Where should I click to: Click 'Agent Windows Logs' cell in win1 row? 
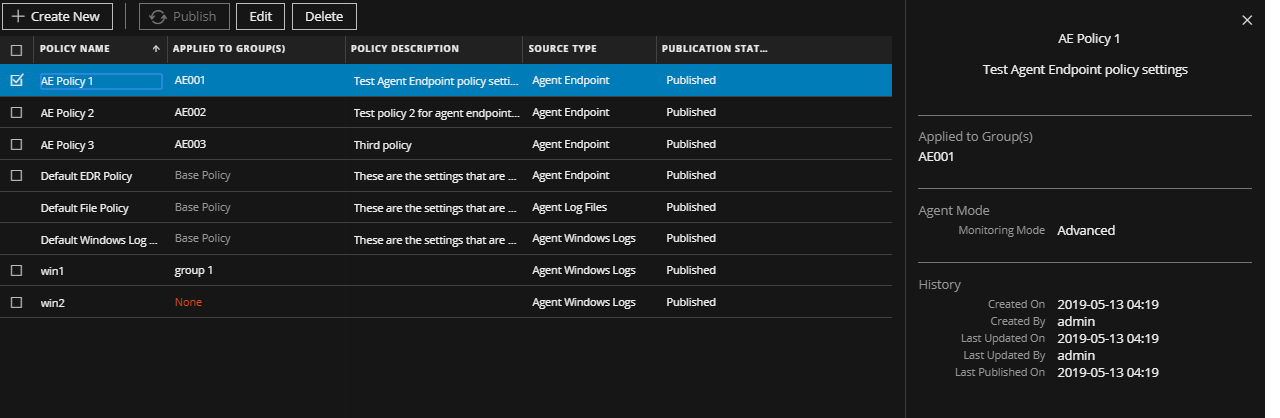584,270
